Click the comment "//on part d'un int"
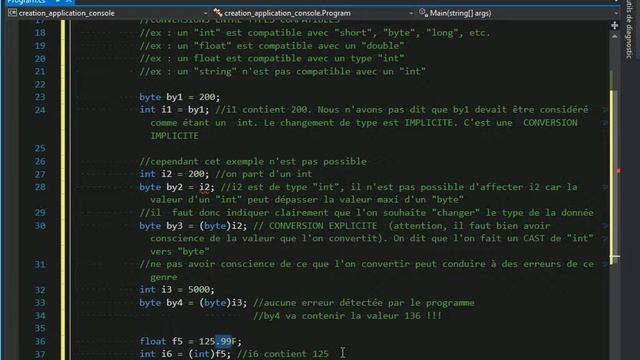This screenshot has height=360, width=640. click(264, 174)
